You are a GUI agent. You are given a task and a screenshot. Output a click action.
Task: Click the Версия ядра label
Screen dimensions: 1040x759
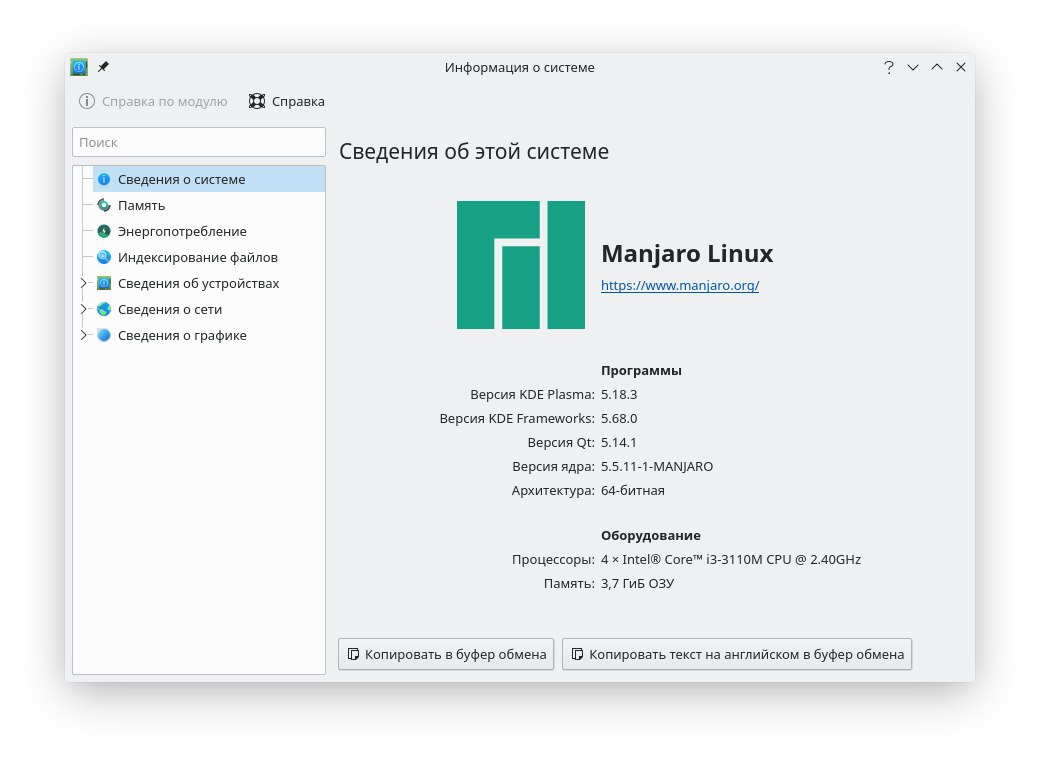(x=553, y=466)
